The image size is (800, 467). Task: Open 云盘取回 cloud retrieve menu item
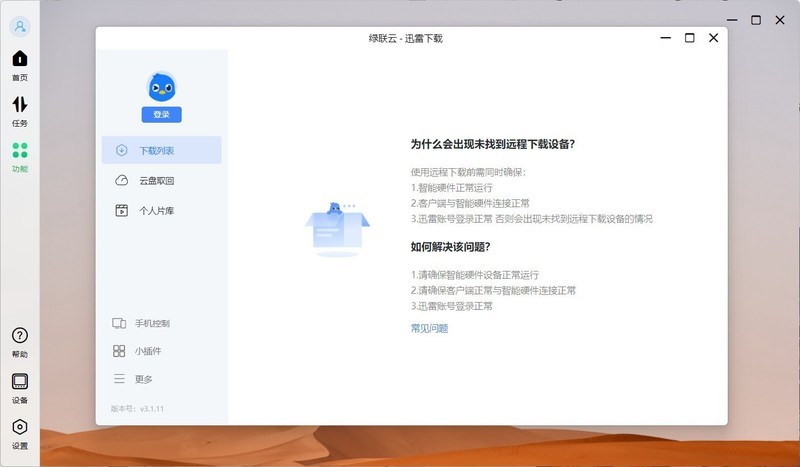[162, 180]
